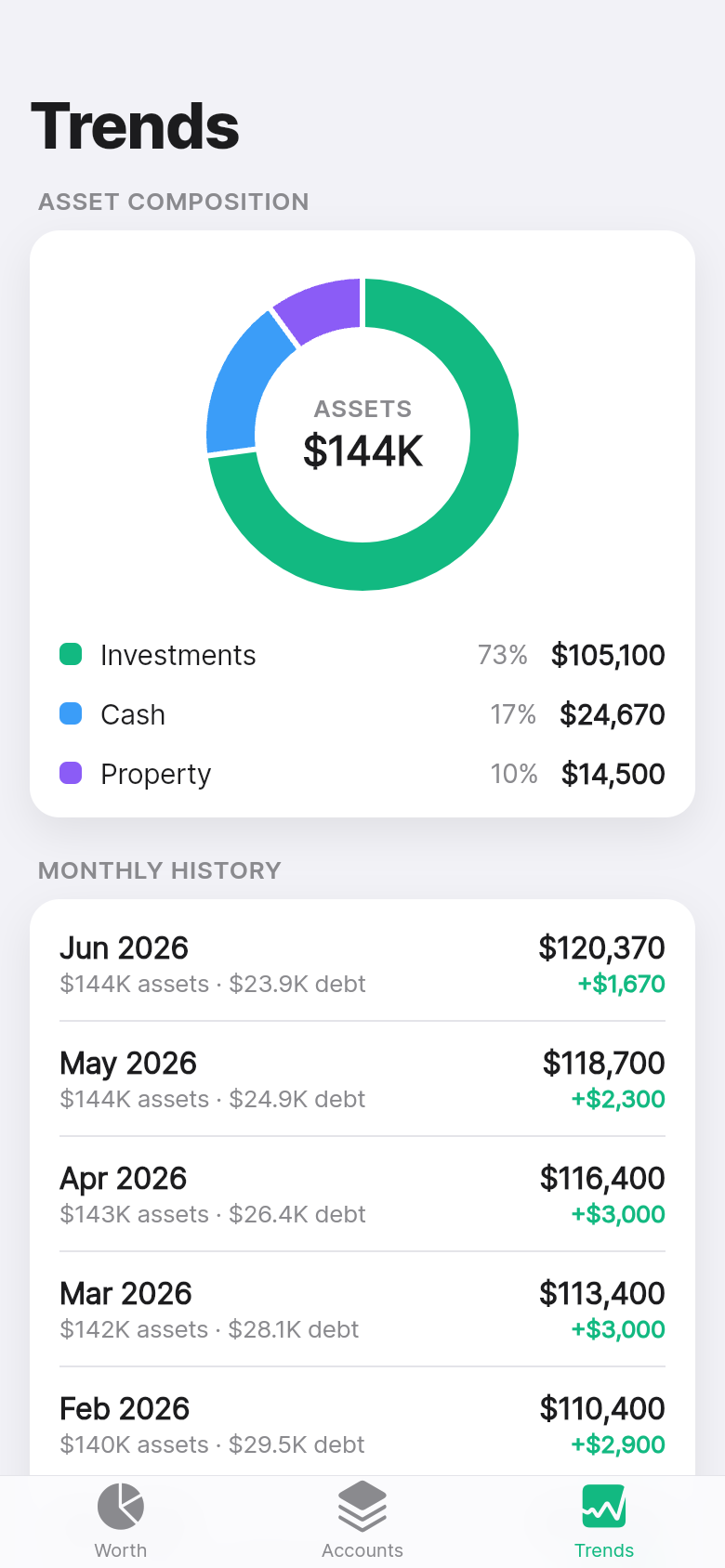Tap the blue Cash legend dot

pos(71,713)
